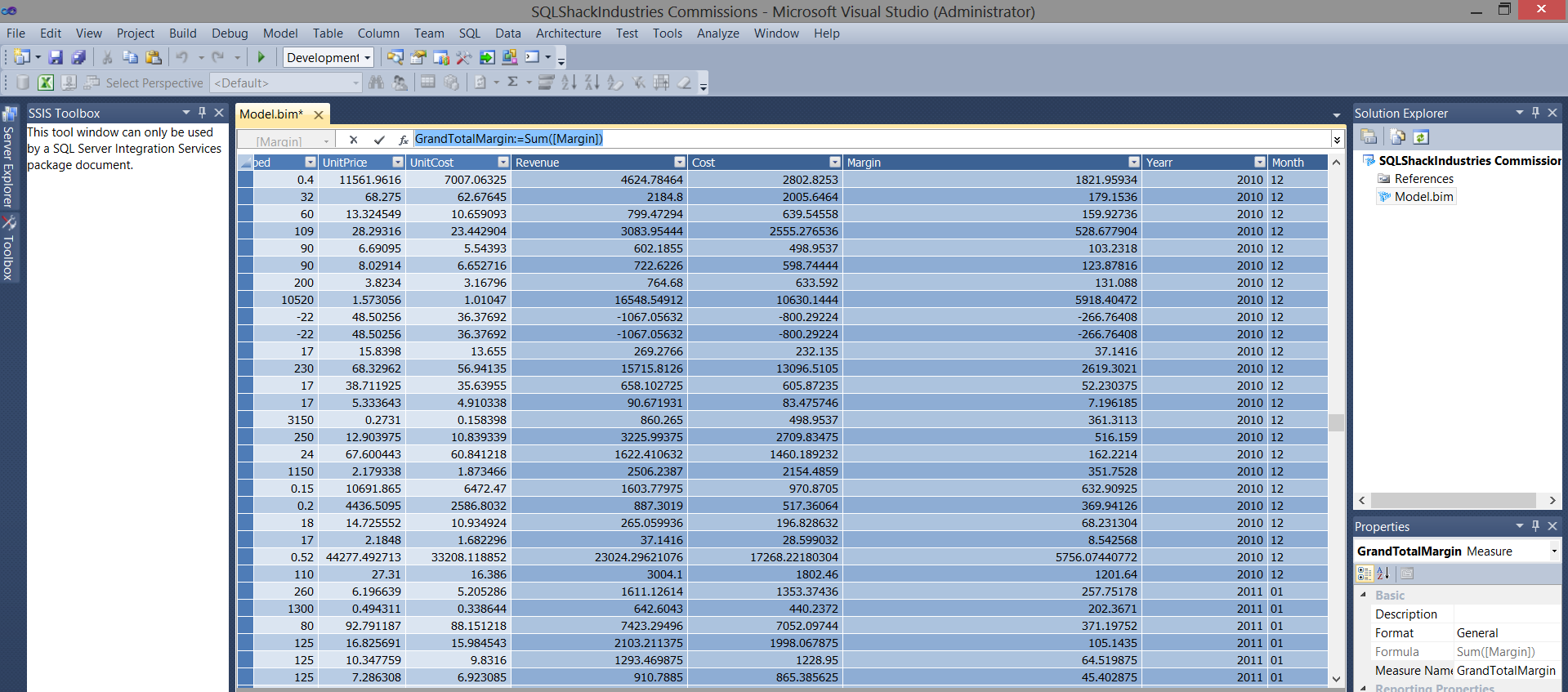Open the Model menu

(x=279, y=33)
